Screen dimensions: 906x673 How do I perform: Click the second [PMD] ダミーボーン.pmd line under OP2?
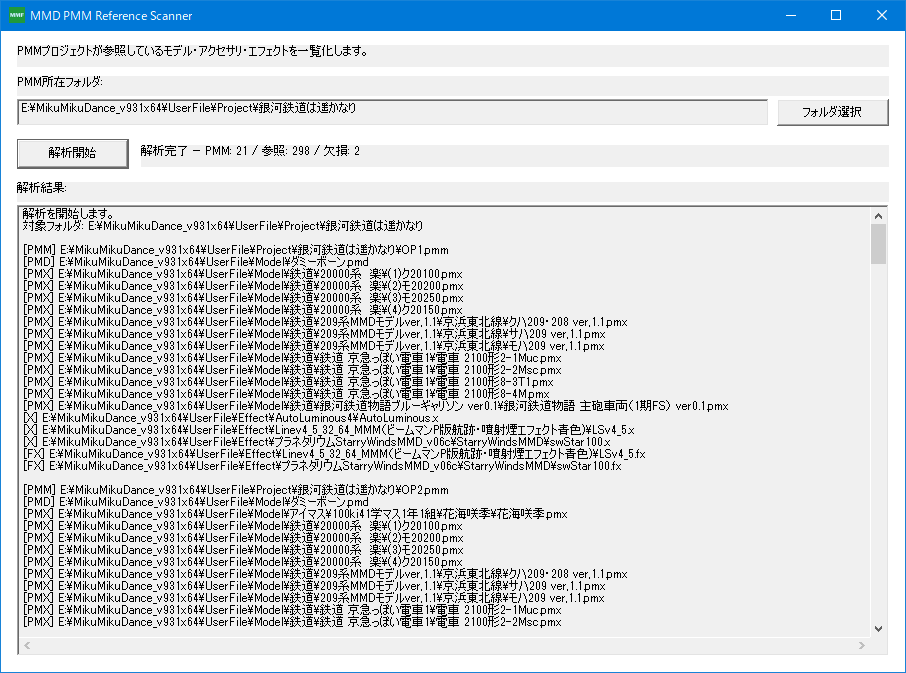point(196,502)
